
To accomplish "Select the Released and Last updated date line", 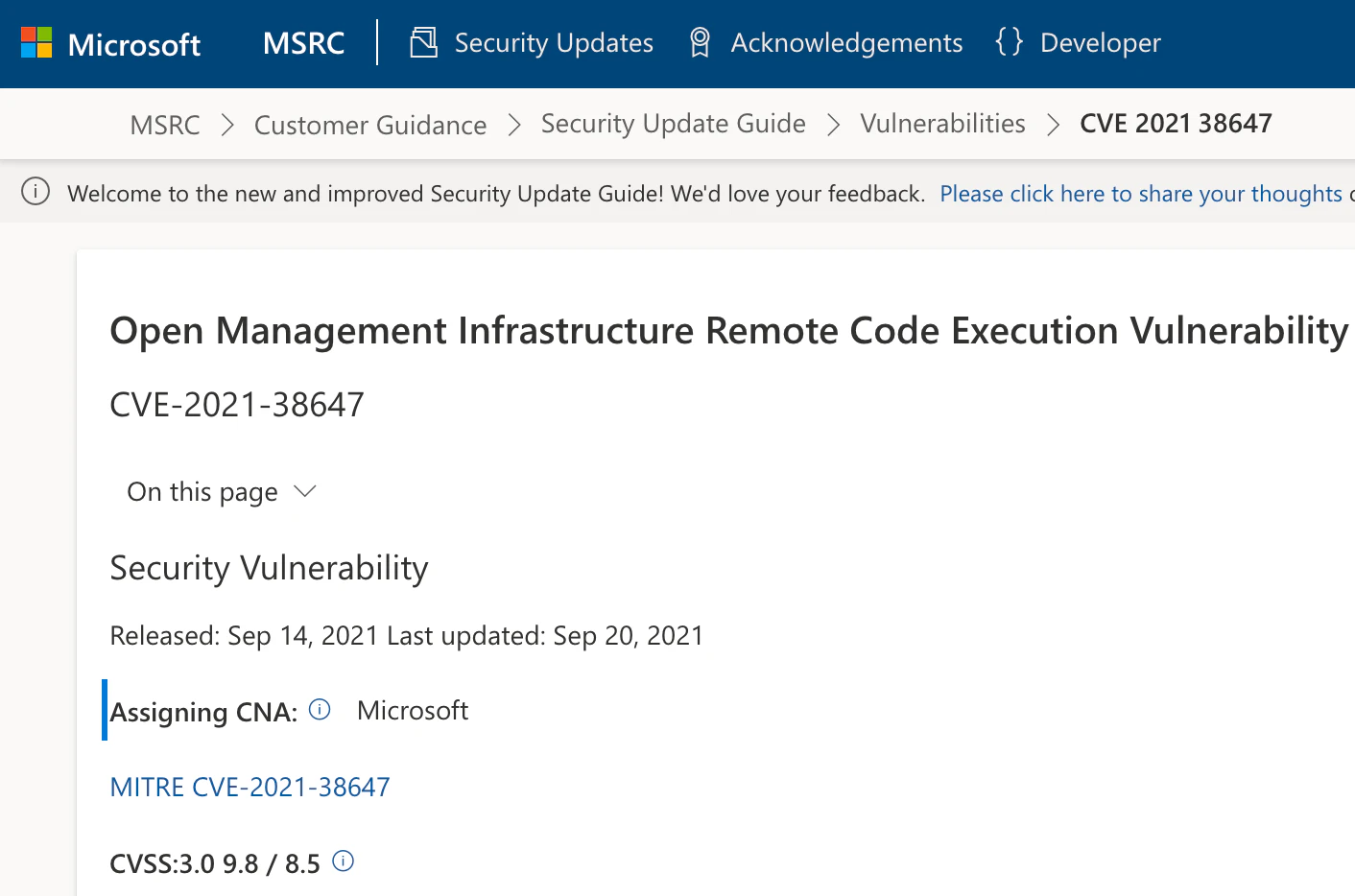I will 407,636.
